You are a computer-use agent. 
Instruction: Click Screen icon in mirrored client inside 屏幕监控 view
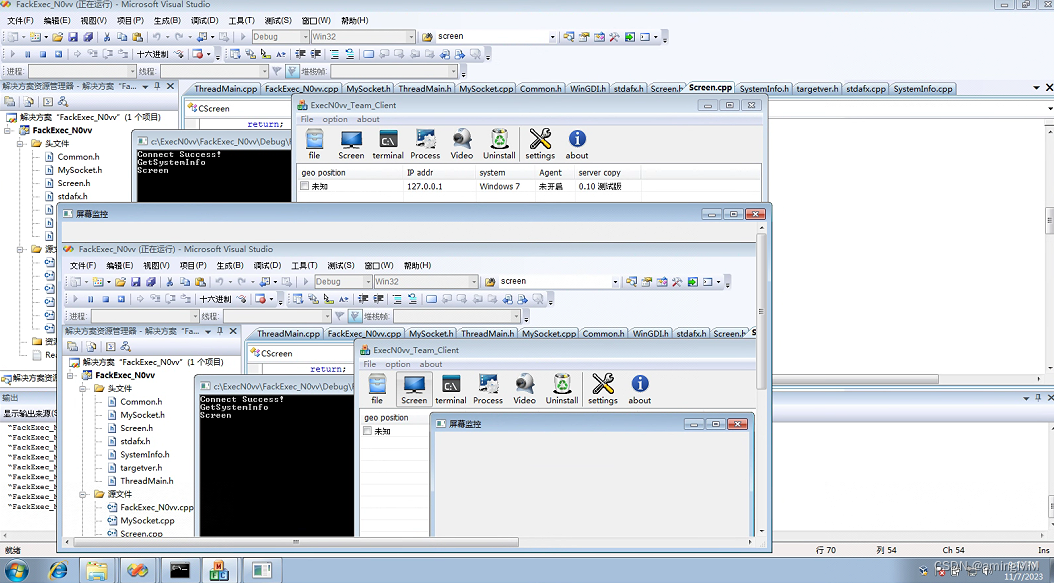[x=414, y=389]
